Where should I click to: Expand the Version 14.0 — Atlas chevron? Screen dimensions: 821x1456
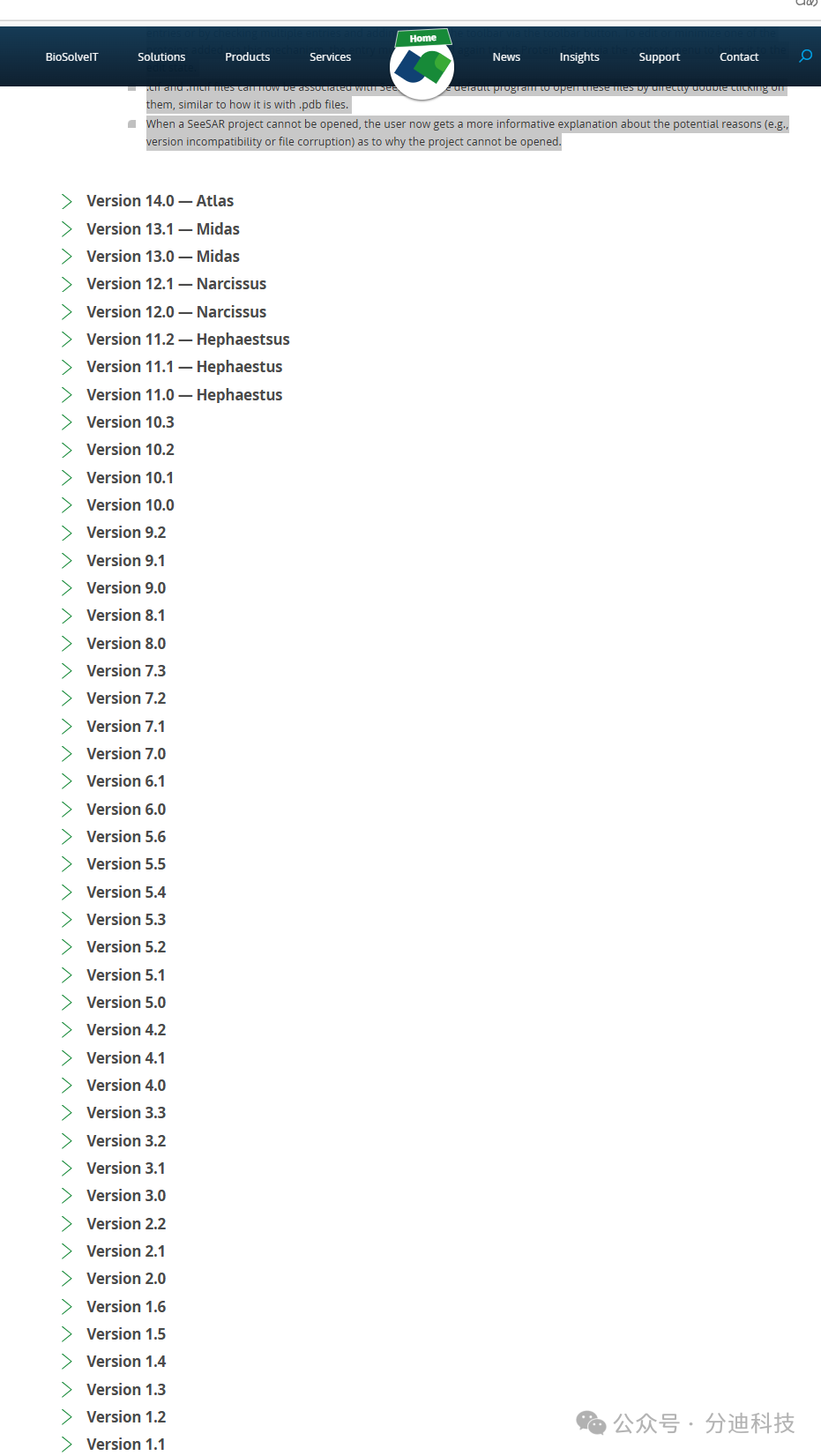point(67,201)
